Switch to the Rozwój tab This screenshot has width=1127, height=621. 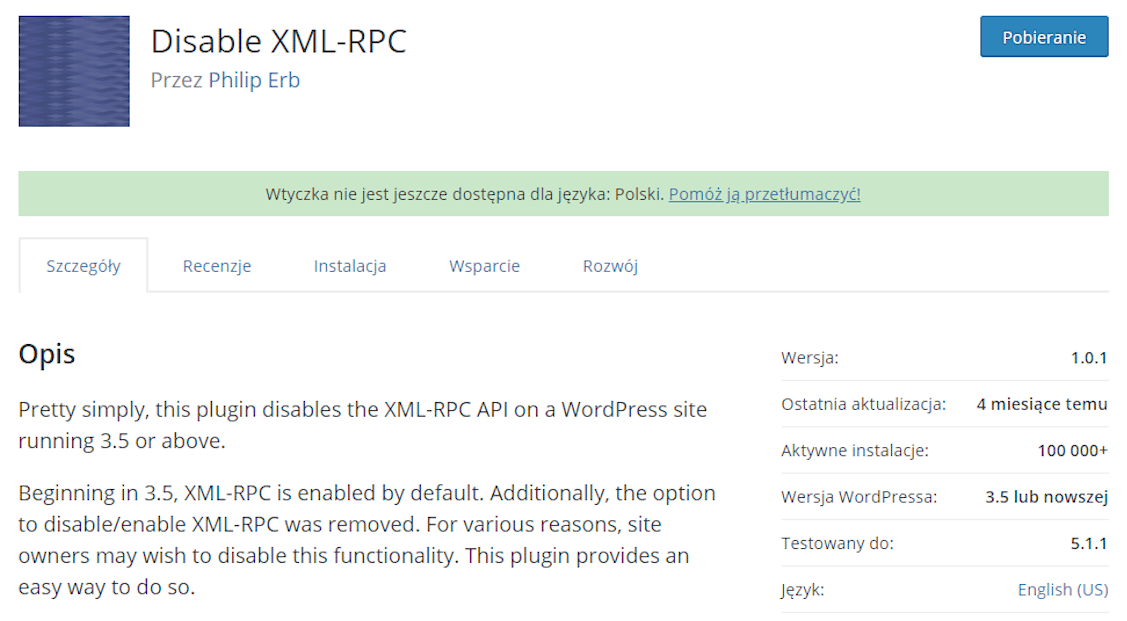pyautogui.click(x=610, y=266)
